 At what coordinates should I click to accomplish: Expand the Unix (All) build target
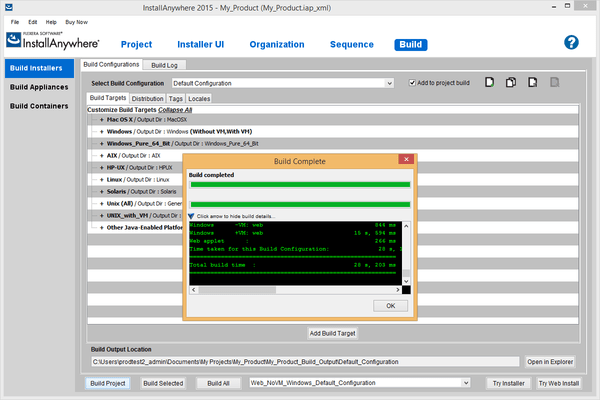pos(102,204)
